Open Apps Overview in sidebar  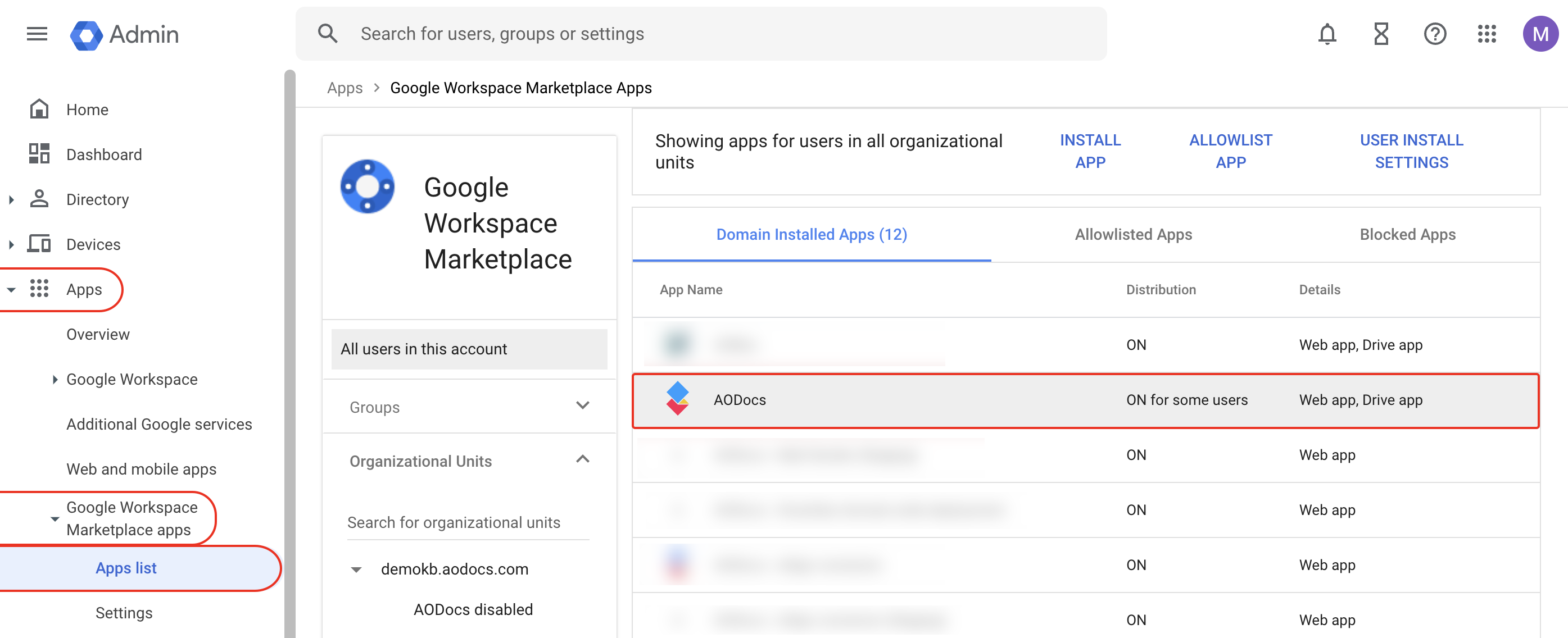tap(97, 334)
